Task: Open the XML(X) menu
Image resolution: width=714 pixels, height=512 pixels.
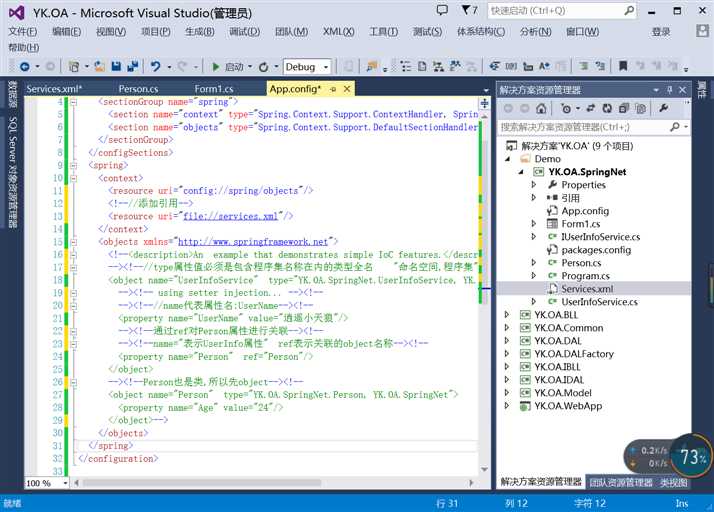Action: click(339, 31)
